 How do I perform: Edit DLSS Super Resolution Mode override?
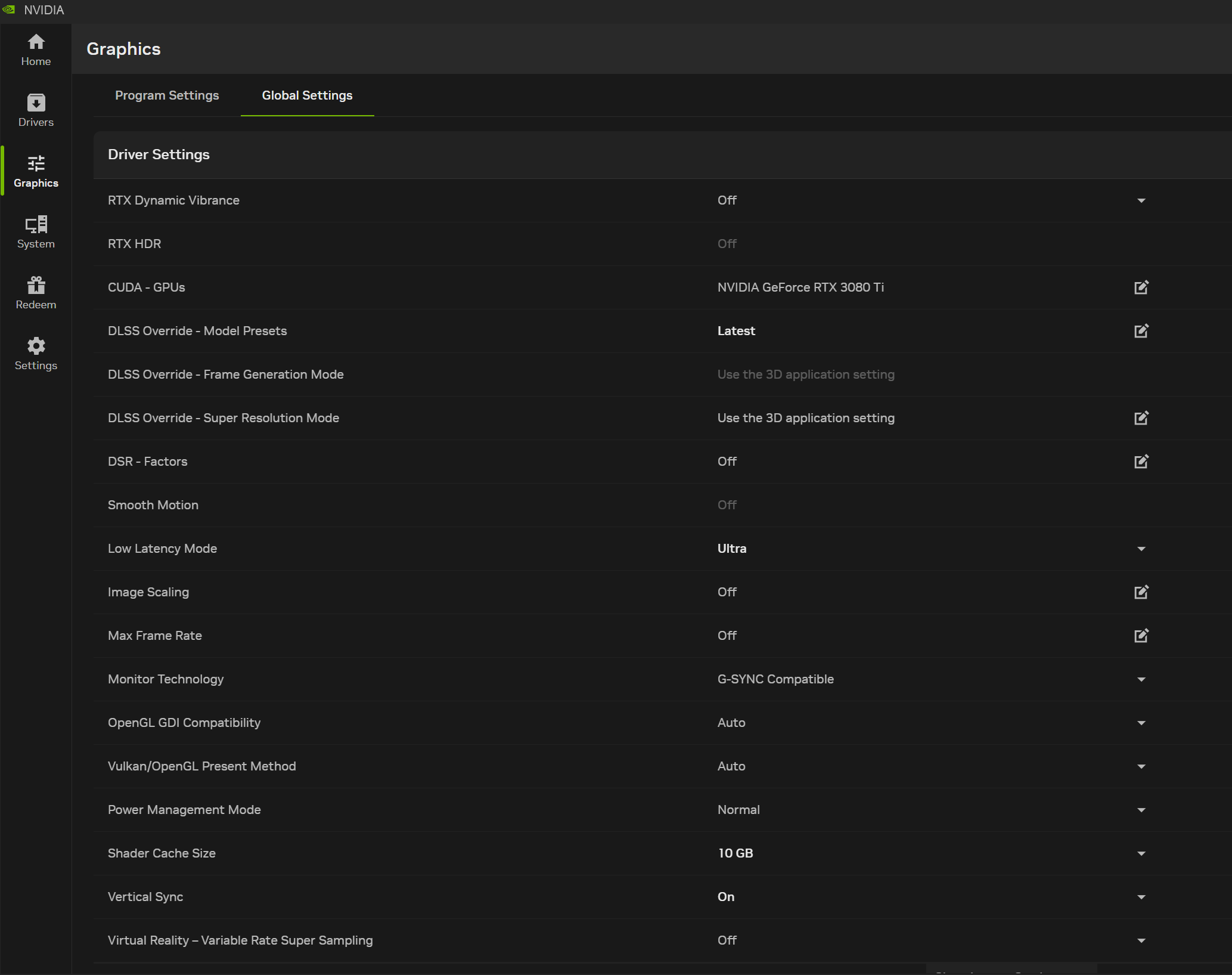click(x=1141, y=418)
